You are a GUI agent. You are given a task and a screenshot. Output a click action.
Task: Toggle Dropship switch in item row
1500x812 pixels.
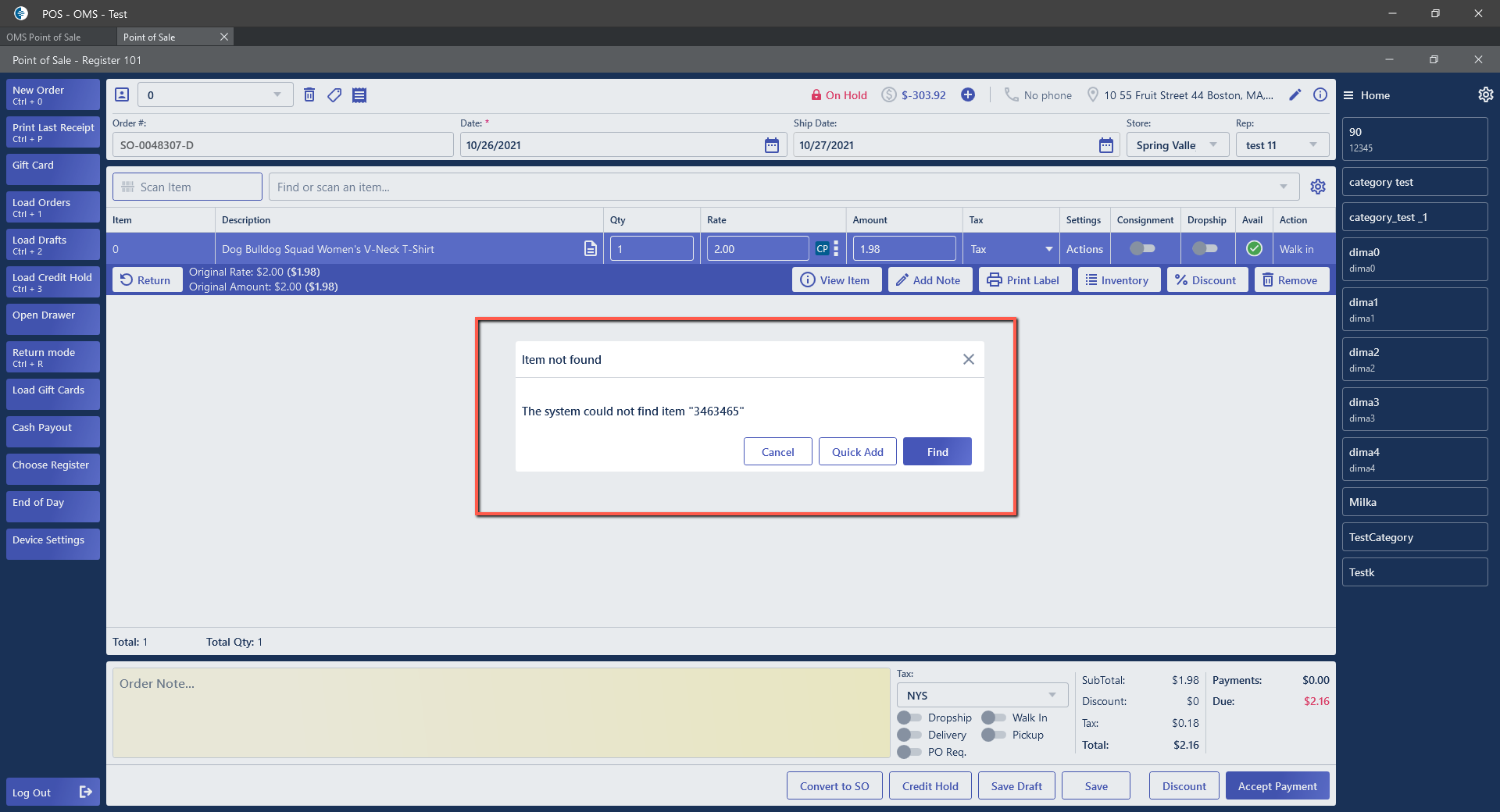pos(1205,248)
